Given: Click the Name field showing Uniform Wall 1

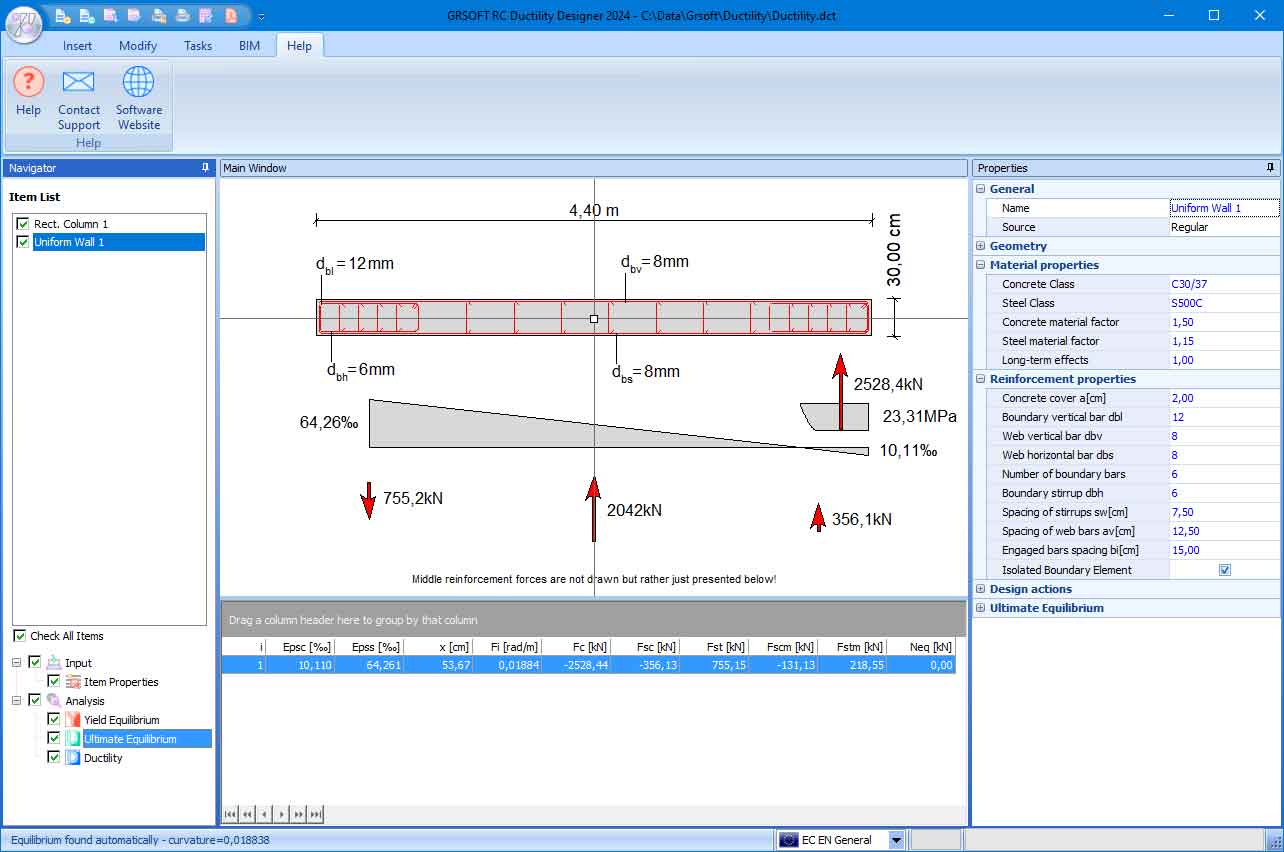Looking at the screenshot, I should tap(1222, 208).
